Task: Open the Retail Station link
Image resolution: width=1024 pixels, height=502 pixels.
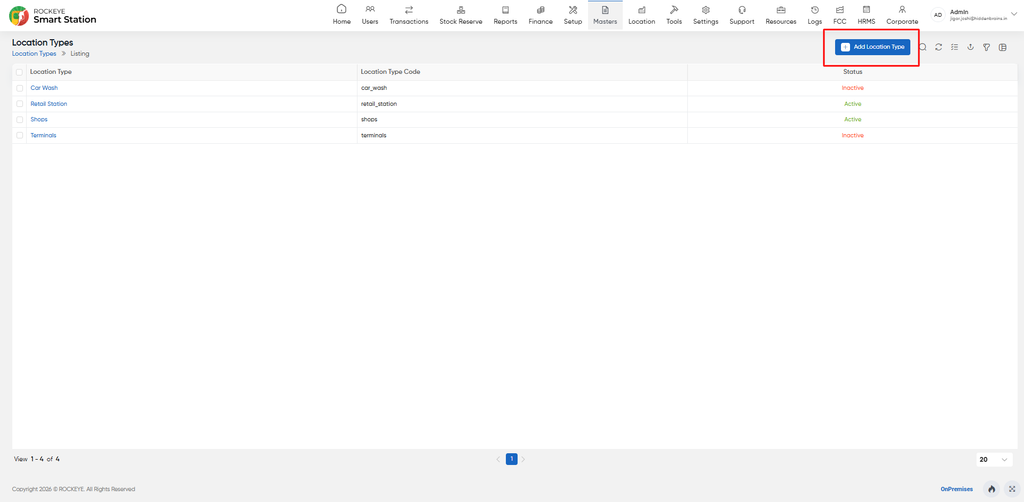Action: (x=49, y=104)
